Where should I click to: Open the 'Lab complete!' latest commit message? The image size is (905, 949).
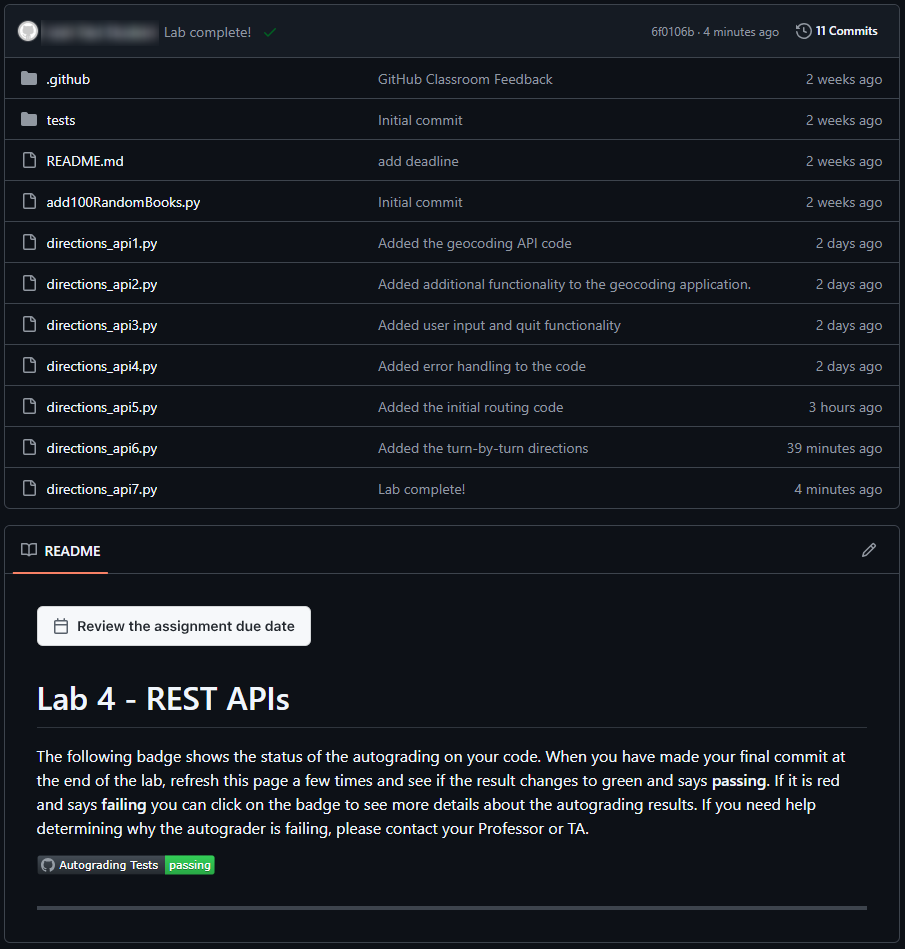(x=207, y=32)
